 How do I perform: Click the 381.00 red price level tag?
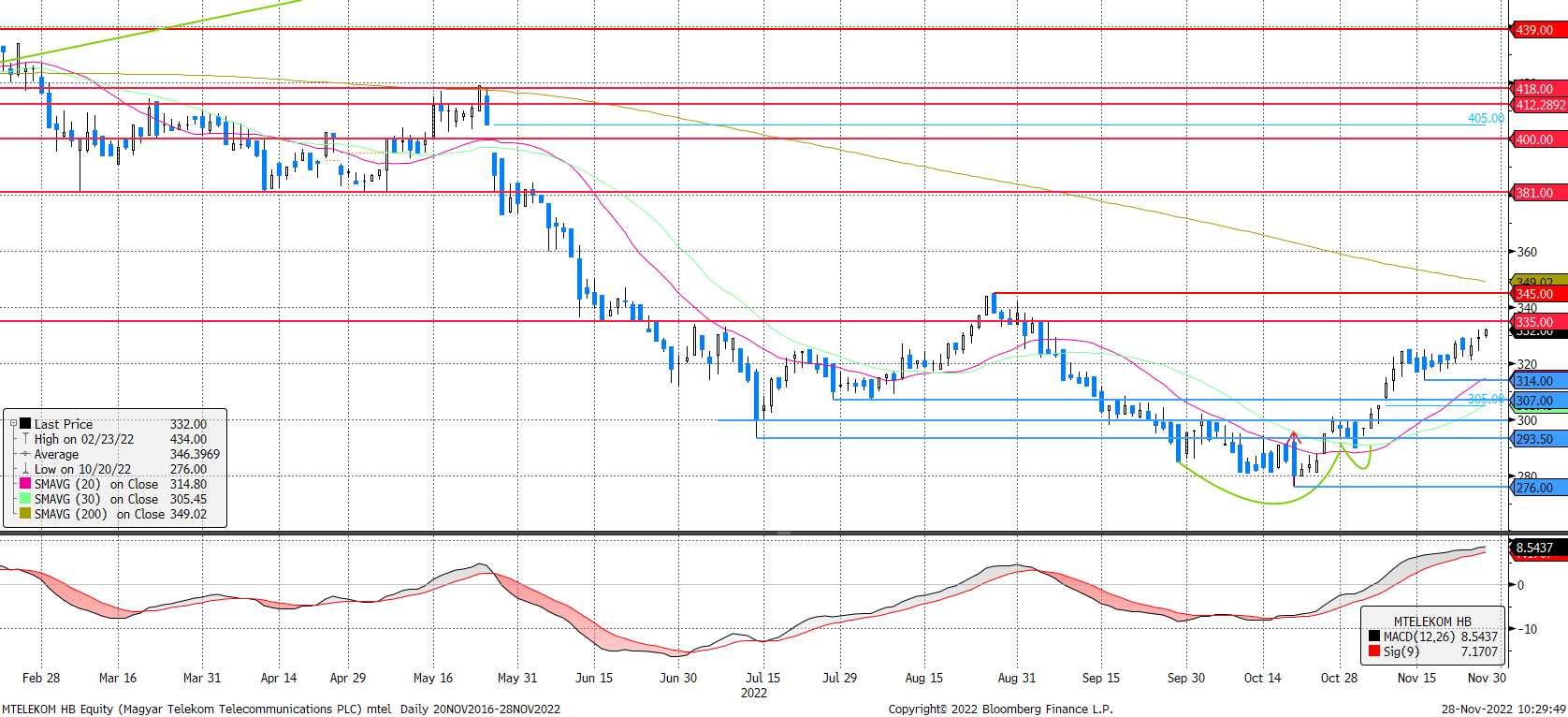coord(1539,193)
